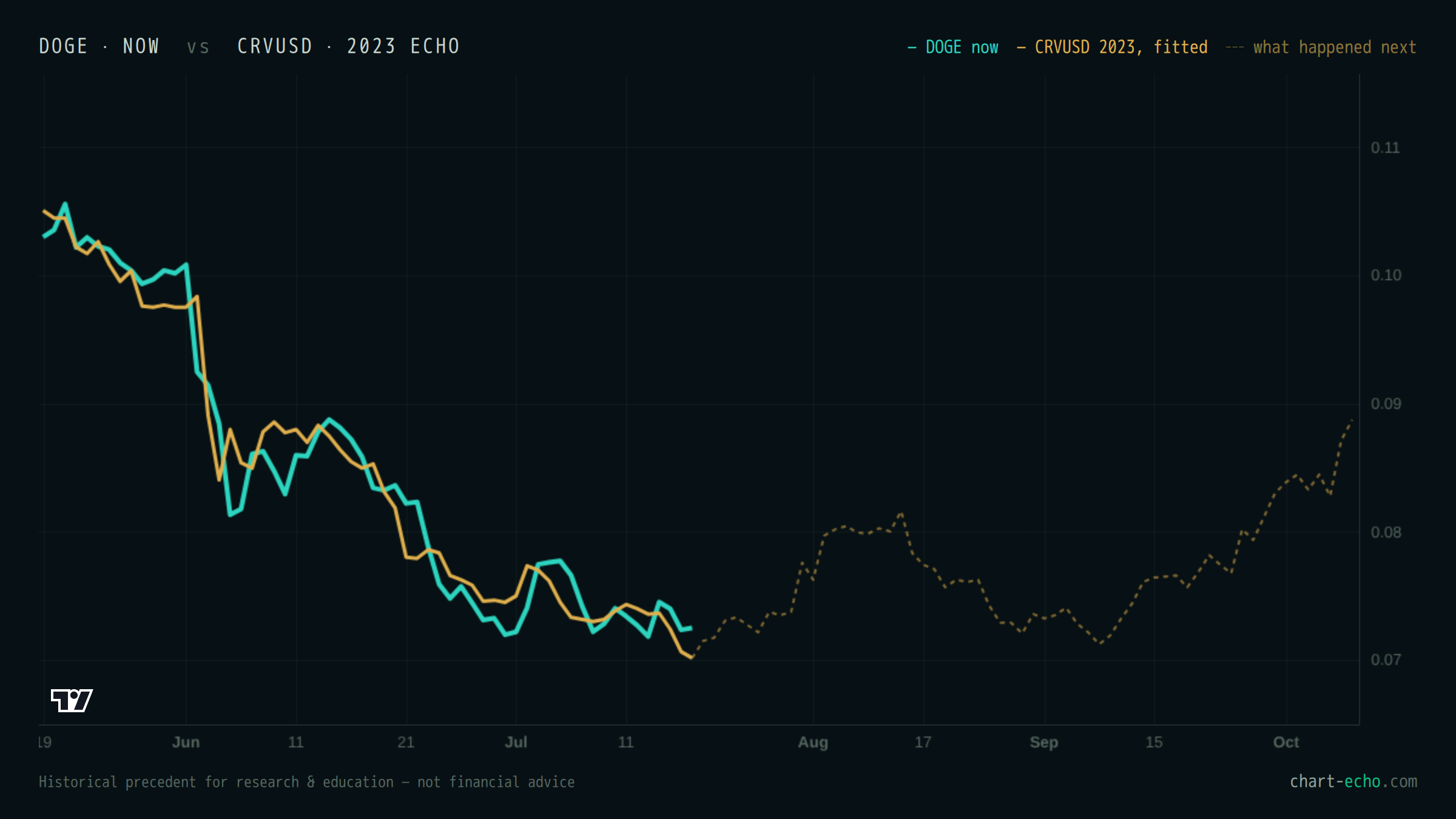
Task: Click the 17 date axis label
Action: tap(923, 742)
